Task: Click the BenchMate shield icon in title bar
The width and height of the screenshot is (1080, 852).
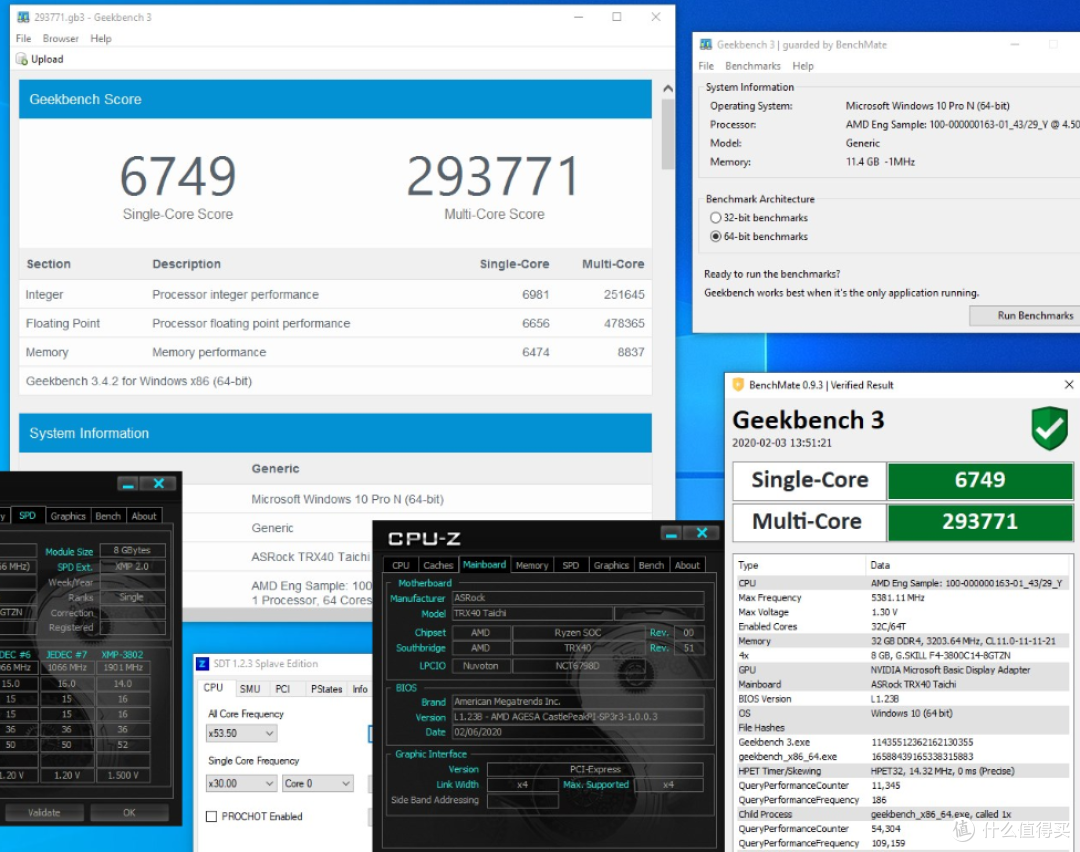Action: click(x=738, y=385)
